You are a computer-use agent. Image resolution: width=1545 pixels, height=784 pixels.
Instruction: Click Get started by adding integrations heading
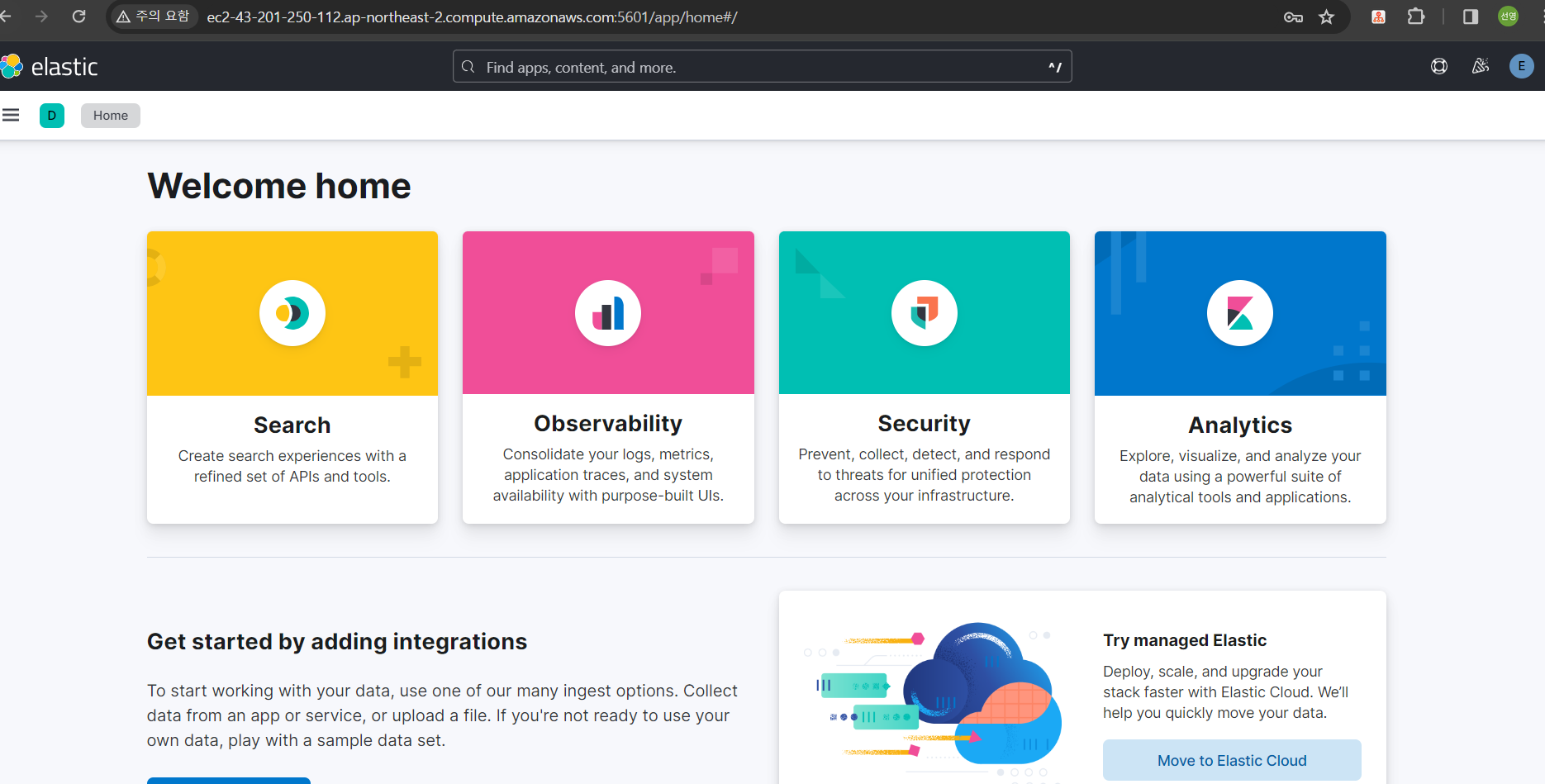[x=337, y=642]
